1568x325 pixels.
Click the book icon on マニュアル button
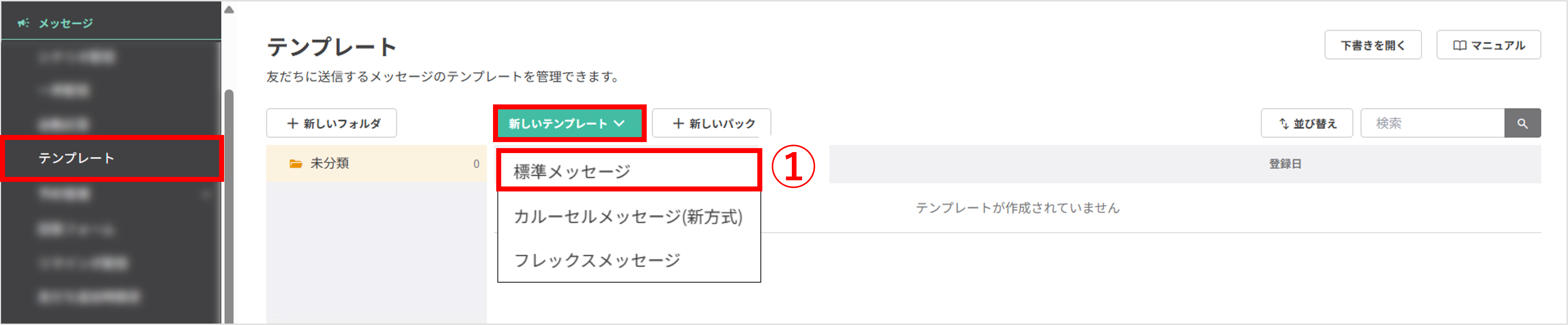(x=1459, y=45)
